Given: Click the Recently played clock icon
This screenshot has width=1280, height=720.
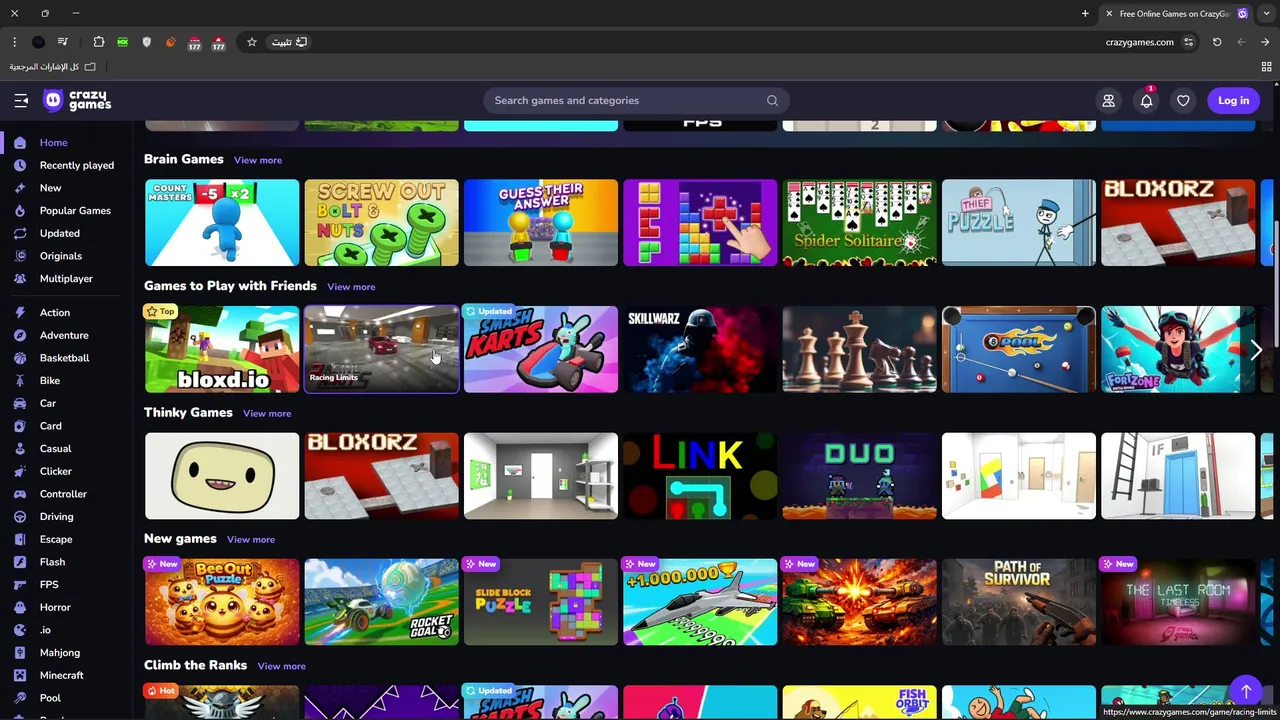Looking at the screenshot, I should click(x=20, y=165).
